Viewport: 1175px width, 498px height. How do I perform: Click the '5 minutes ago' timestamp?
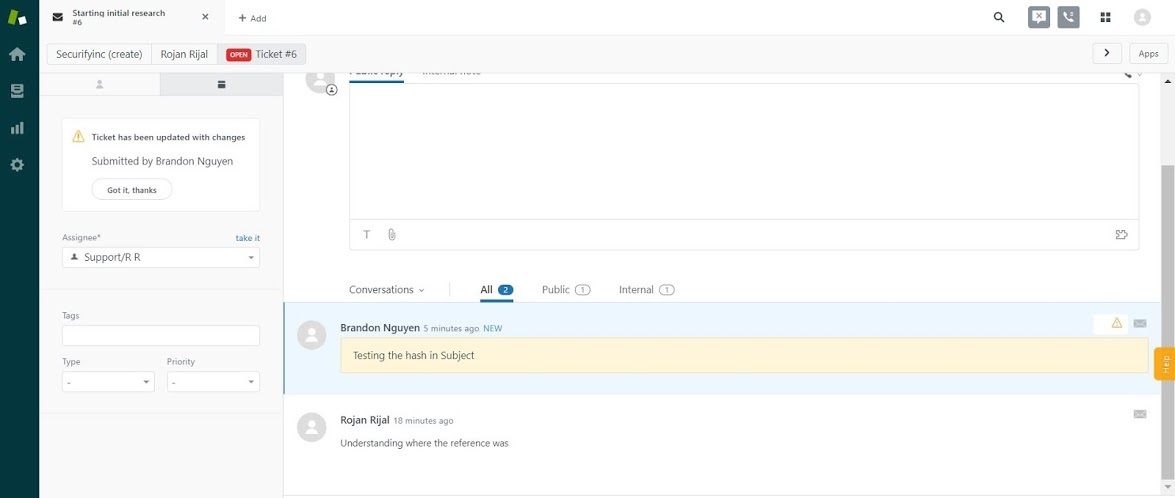[451, 328]
